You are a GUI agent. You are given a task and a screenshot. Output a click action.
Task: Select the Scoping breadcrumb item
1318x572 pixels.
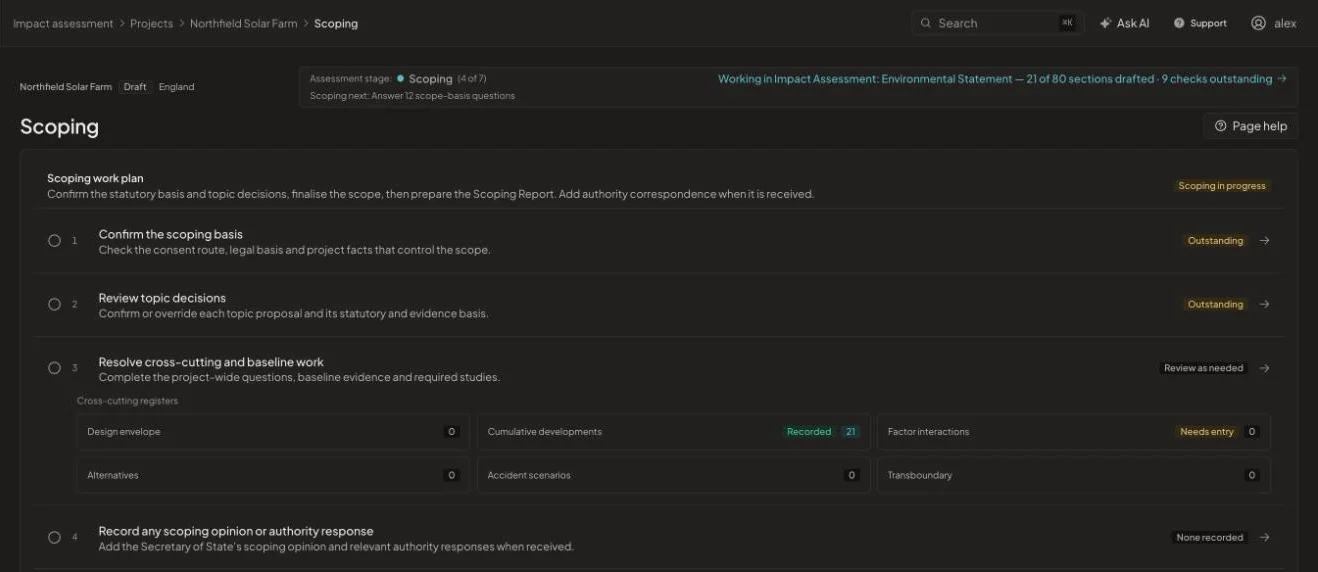pos(336,23)
